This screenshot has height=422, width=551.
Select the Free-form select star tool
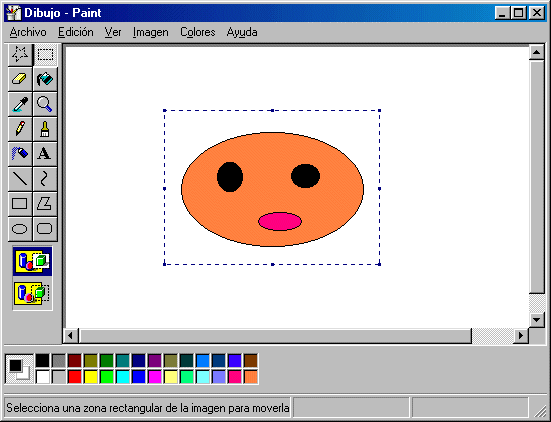coord(20,54)
